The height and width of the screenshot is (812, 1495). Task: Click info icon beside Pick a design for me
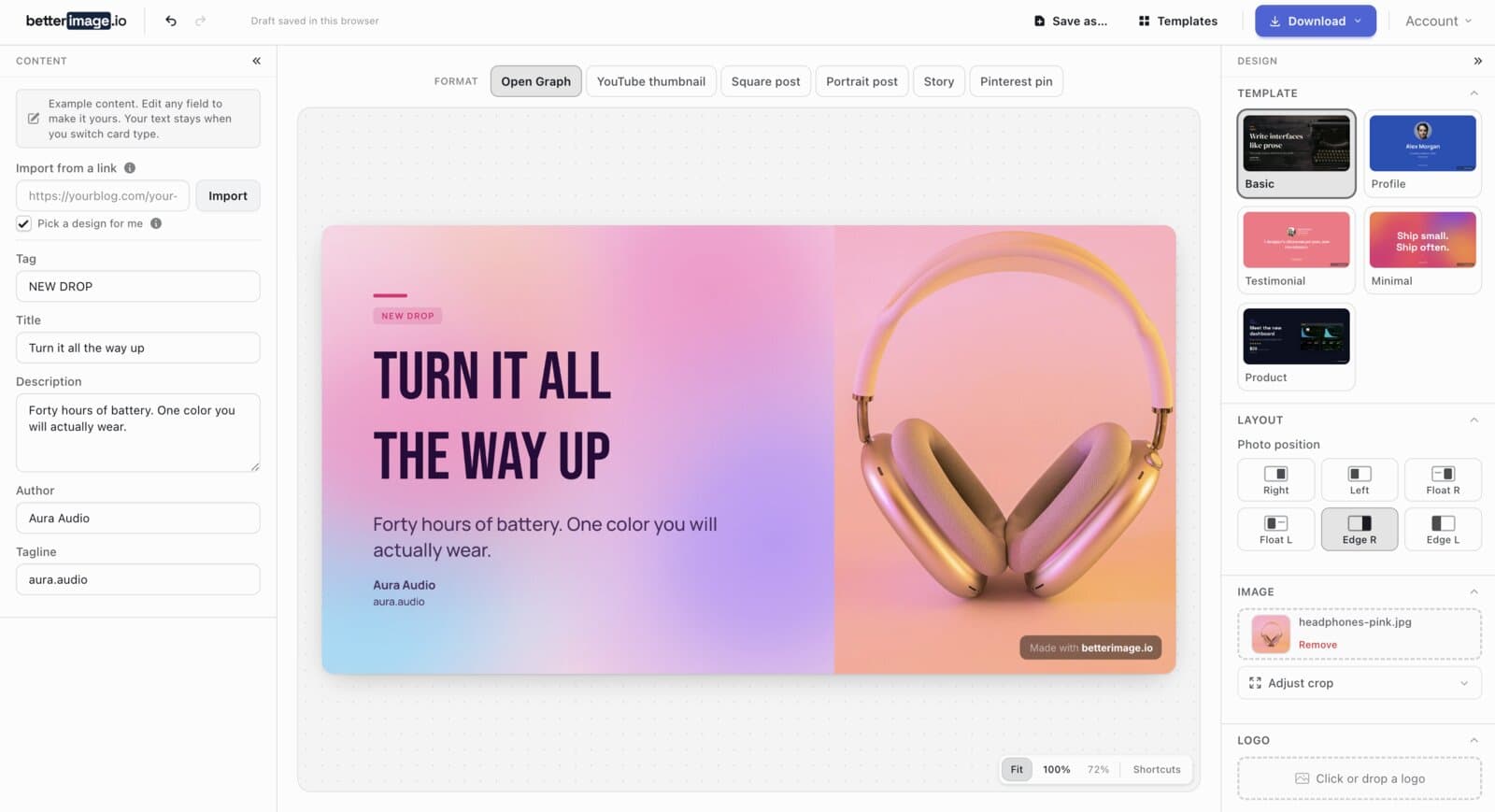click(156, 223)
